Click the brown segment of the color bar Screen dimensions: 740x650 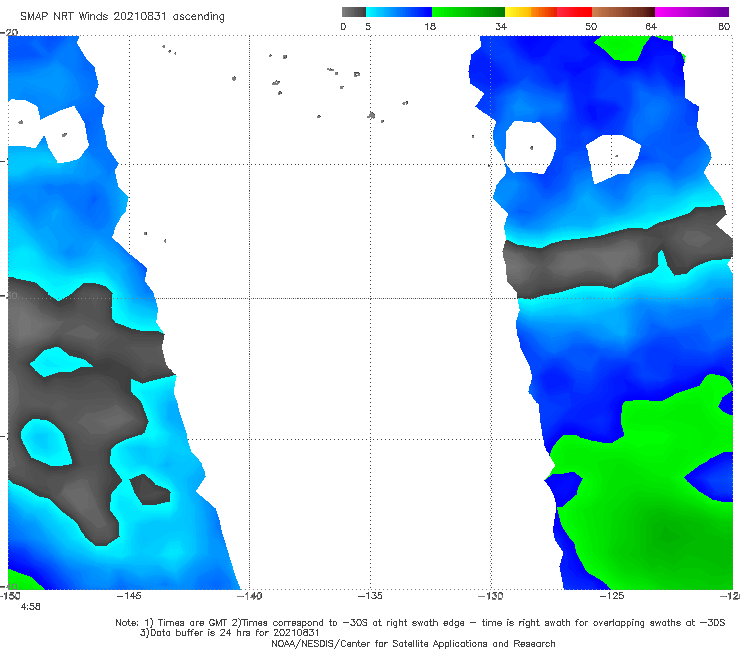click(623, 12)
